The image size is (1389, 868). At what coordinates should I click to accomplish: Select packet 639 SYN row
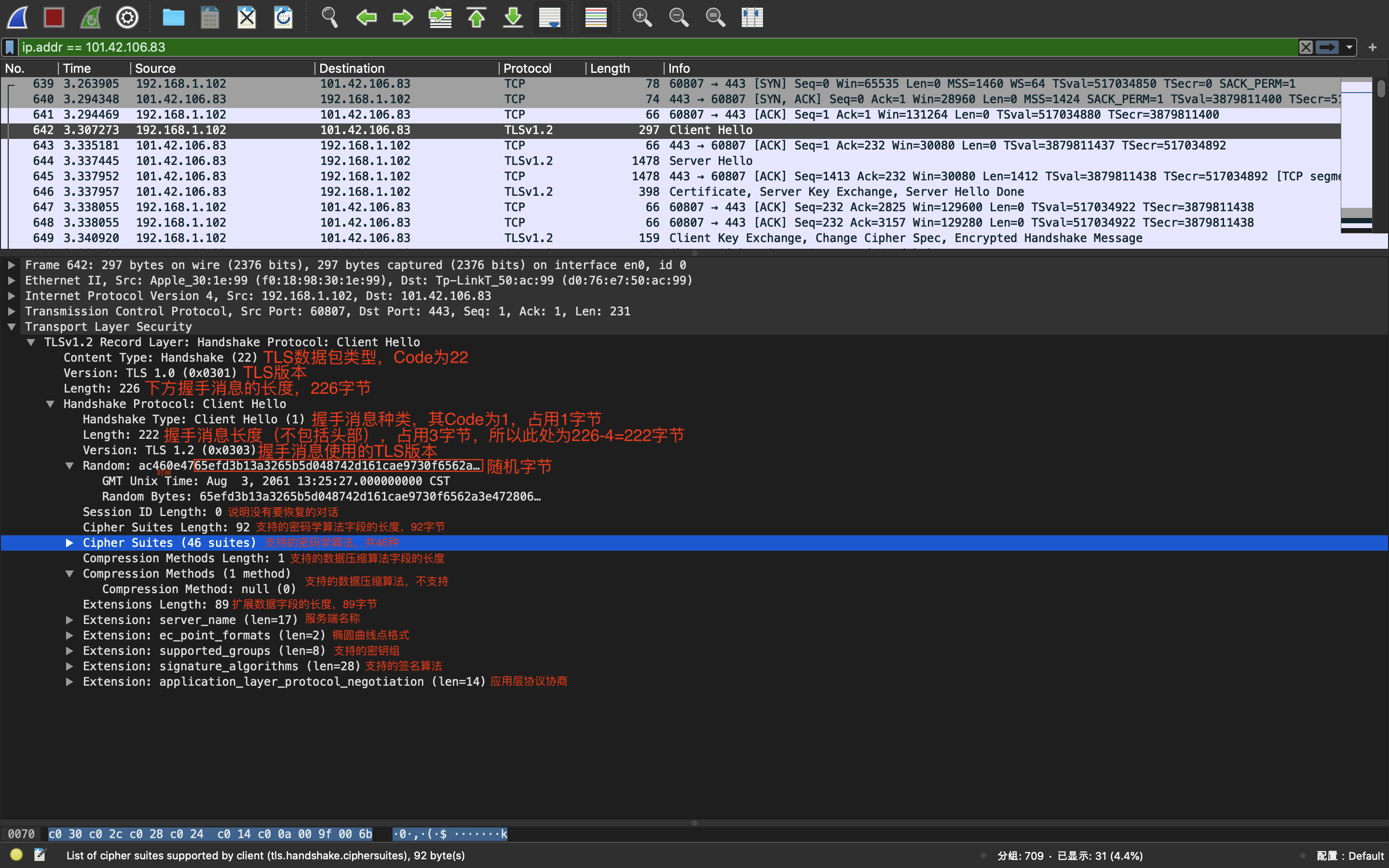670,84
